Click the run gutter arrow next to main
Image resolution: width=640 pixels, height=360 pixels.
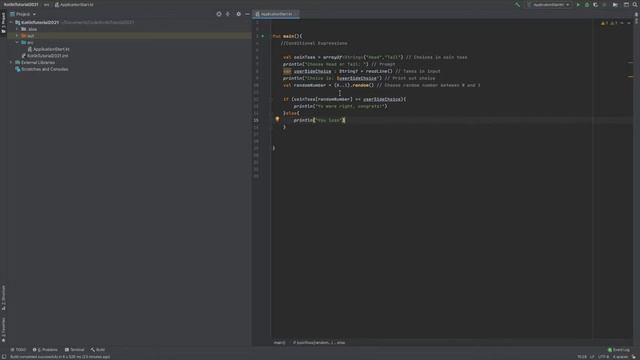coord(263,36)
